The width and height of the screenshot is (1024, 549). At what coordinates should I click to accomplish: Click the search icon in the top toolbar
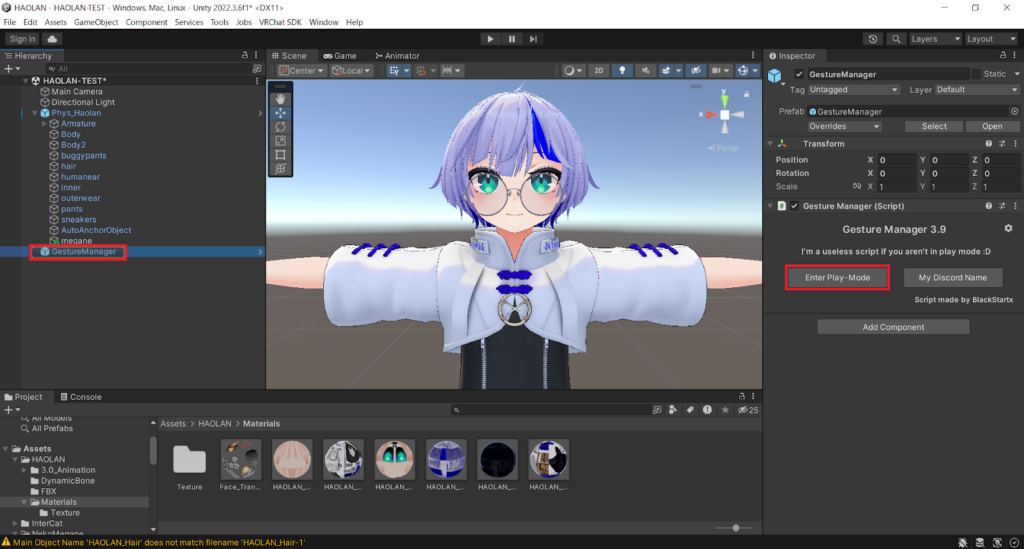pos(896,39)
